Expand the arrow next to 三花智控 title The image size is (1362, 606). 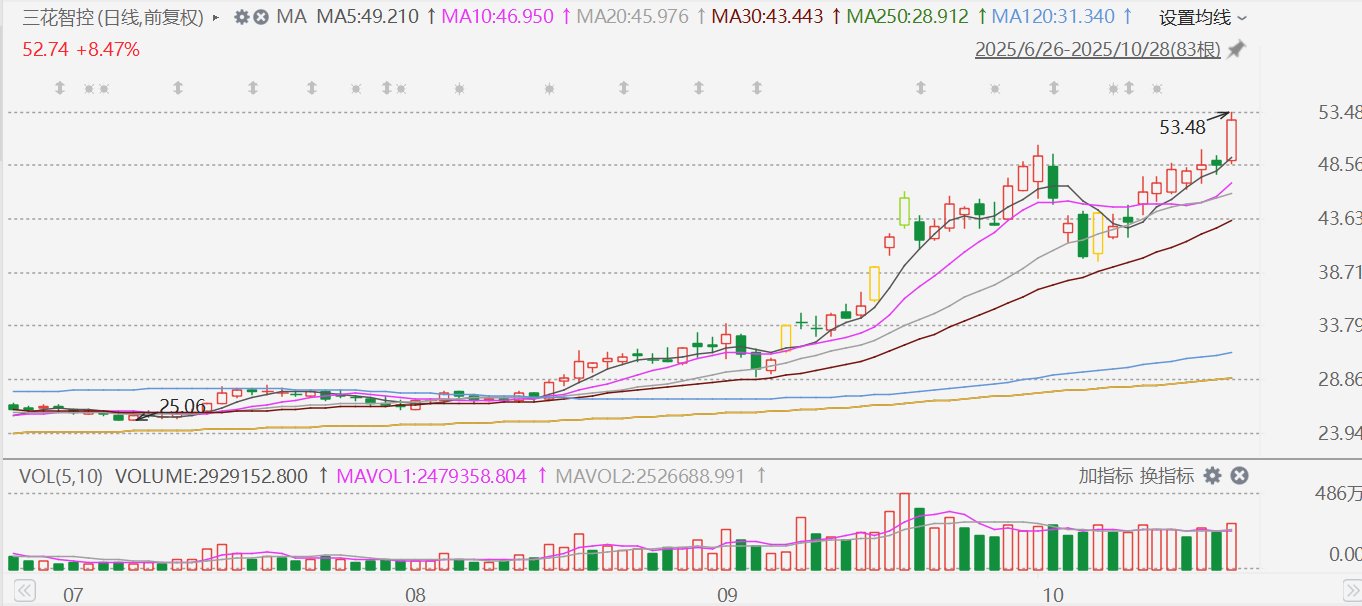[216, 17]
